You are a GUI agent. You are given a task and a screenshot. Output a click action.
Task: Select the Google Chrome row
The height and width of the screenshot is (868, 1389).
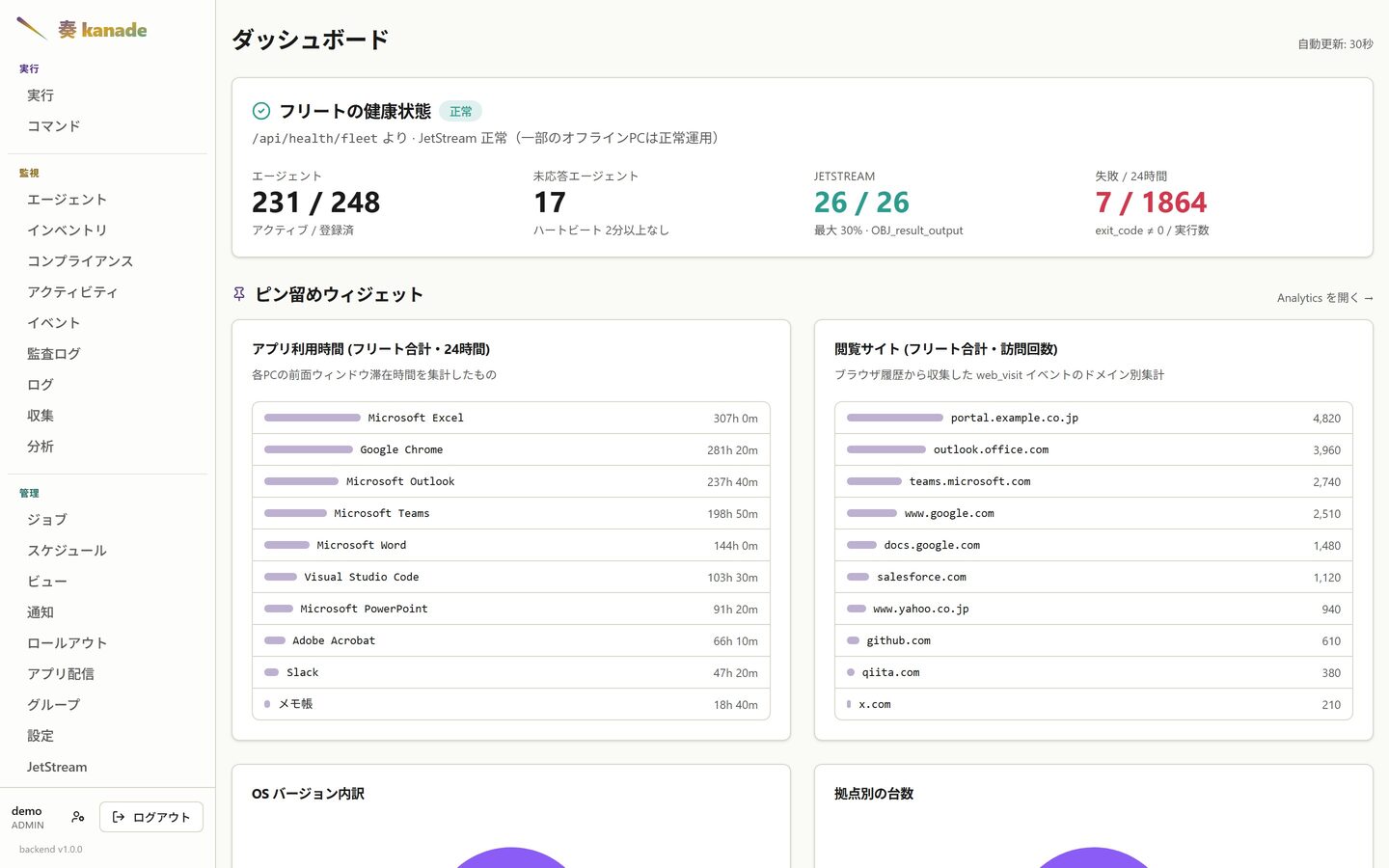click(x=511, y=449)
